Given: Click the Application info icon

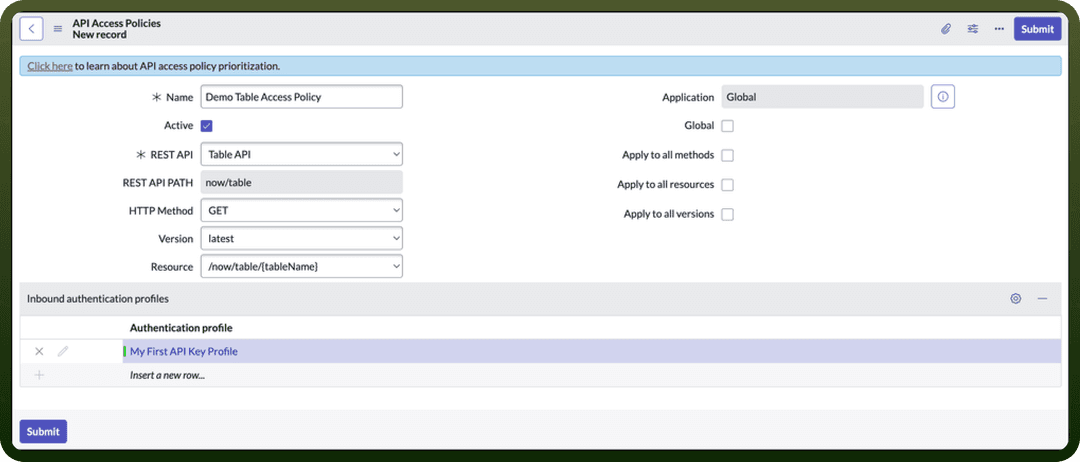Looking at the screenshot, I should pyautogui.click(x=943, y=97).
